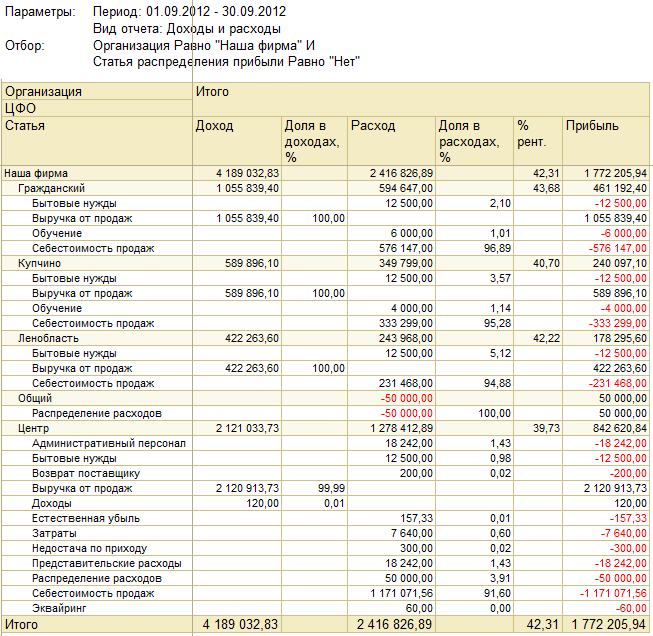
Task: Click filter line 'Статья распределения прибыли Равно "Нет"'
Action: tap(226, 62)
